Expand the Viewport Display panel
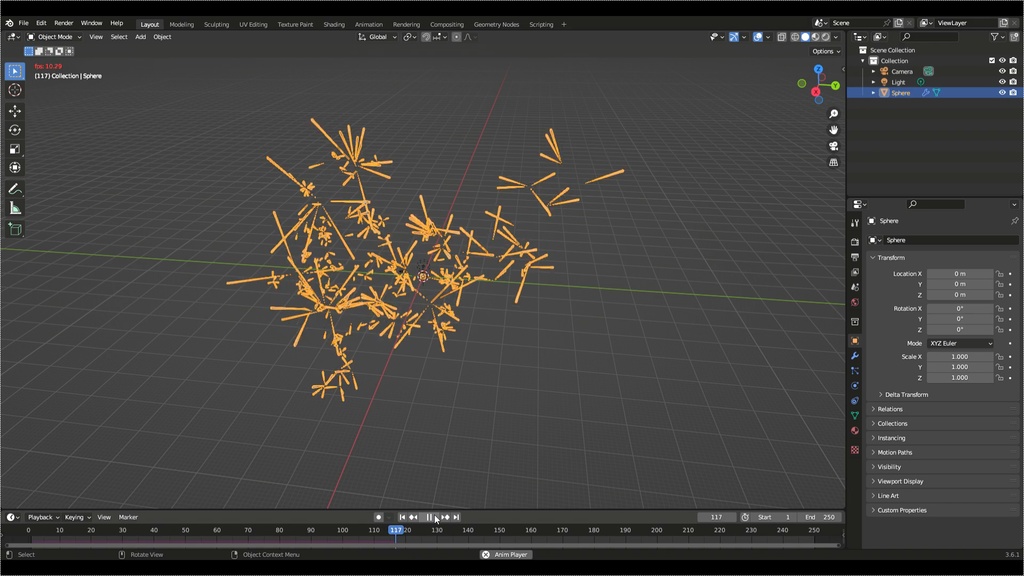Image resolution: width=1024 pixels, height=576 pixels. [900, 481]
